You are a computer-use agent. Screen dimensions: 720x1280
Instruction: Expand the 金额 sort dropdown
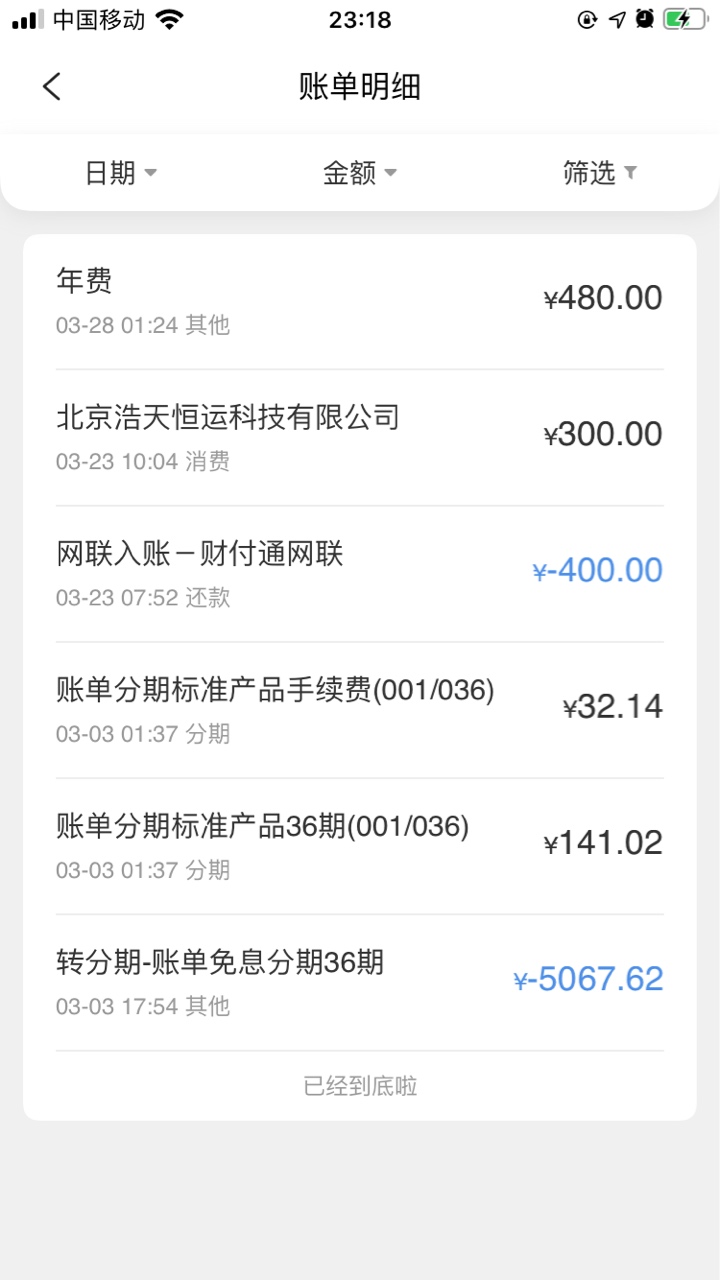tap(360, 173)
